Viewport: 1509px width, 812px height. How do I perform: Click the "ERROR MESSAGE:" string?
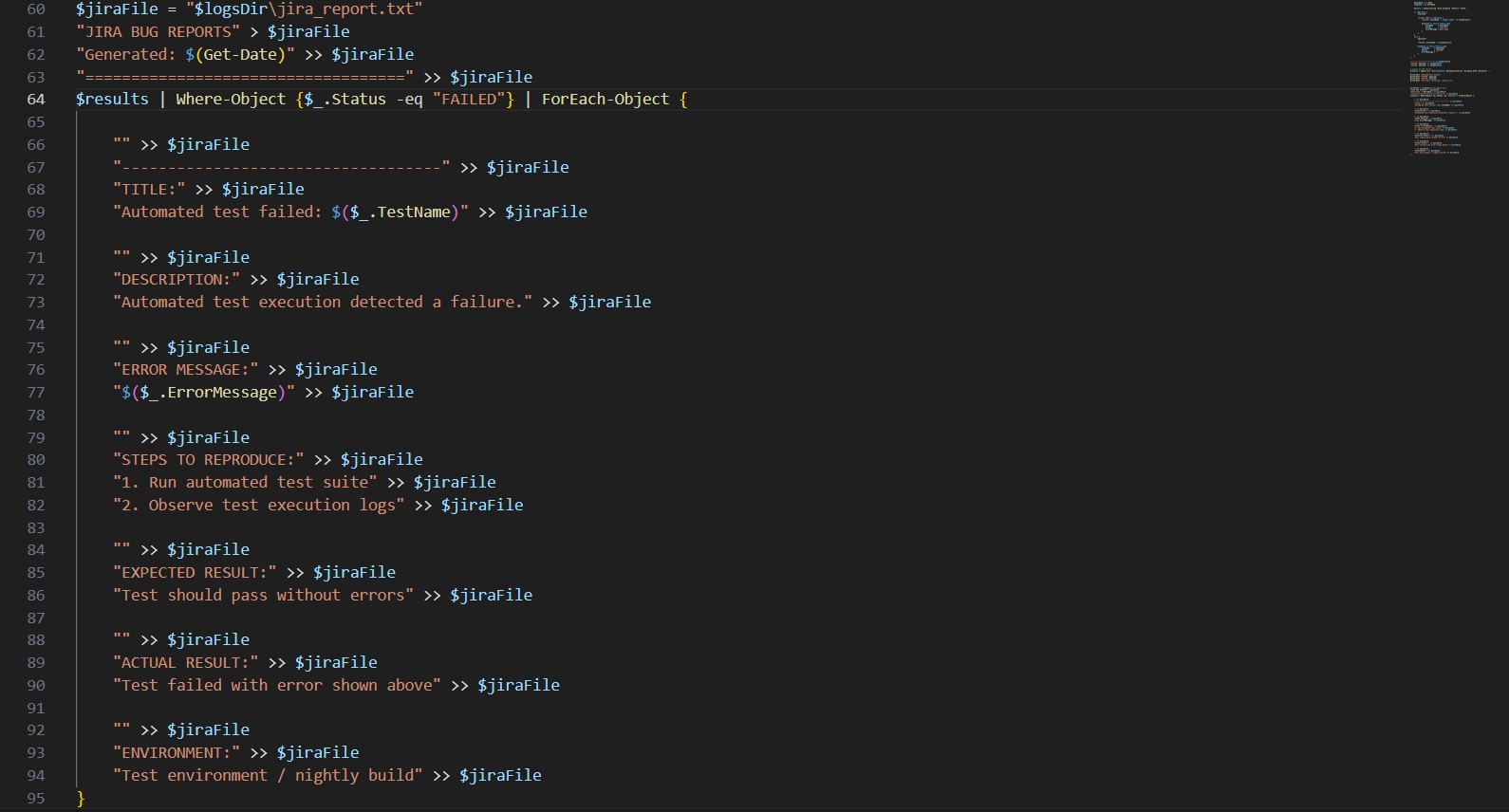[185, 370]
